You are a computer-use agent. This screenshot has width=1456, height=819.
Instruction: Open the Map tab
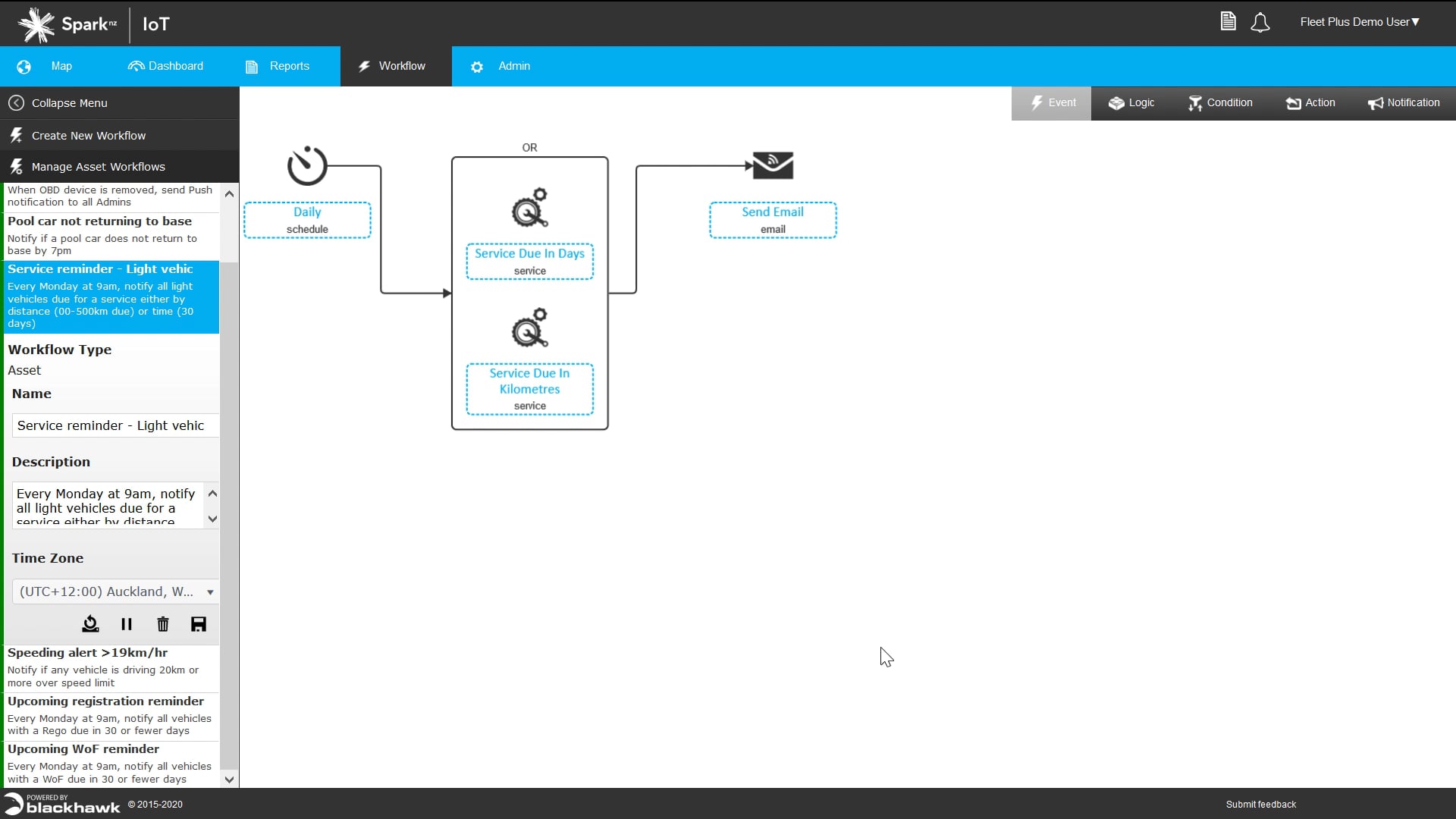coord(47,66)
